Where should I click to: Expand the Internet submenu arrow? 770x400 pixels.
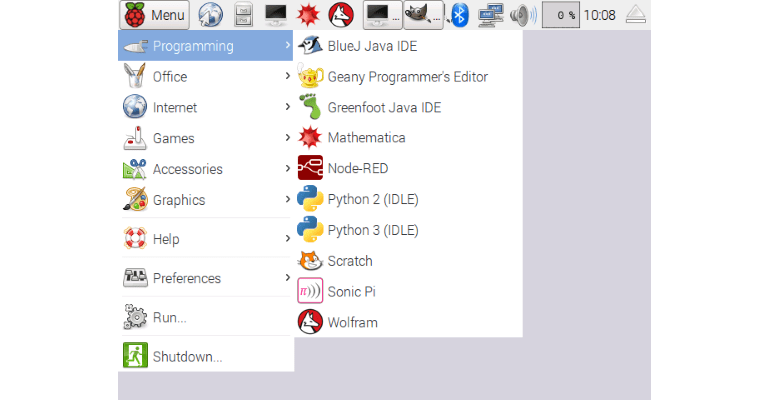288,107
